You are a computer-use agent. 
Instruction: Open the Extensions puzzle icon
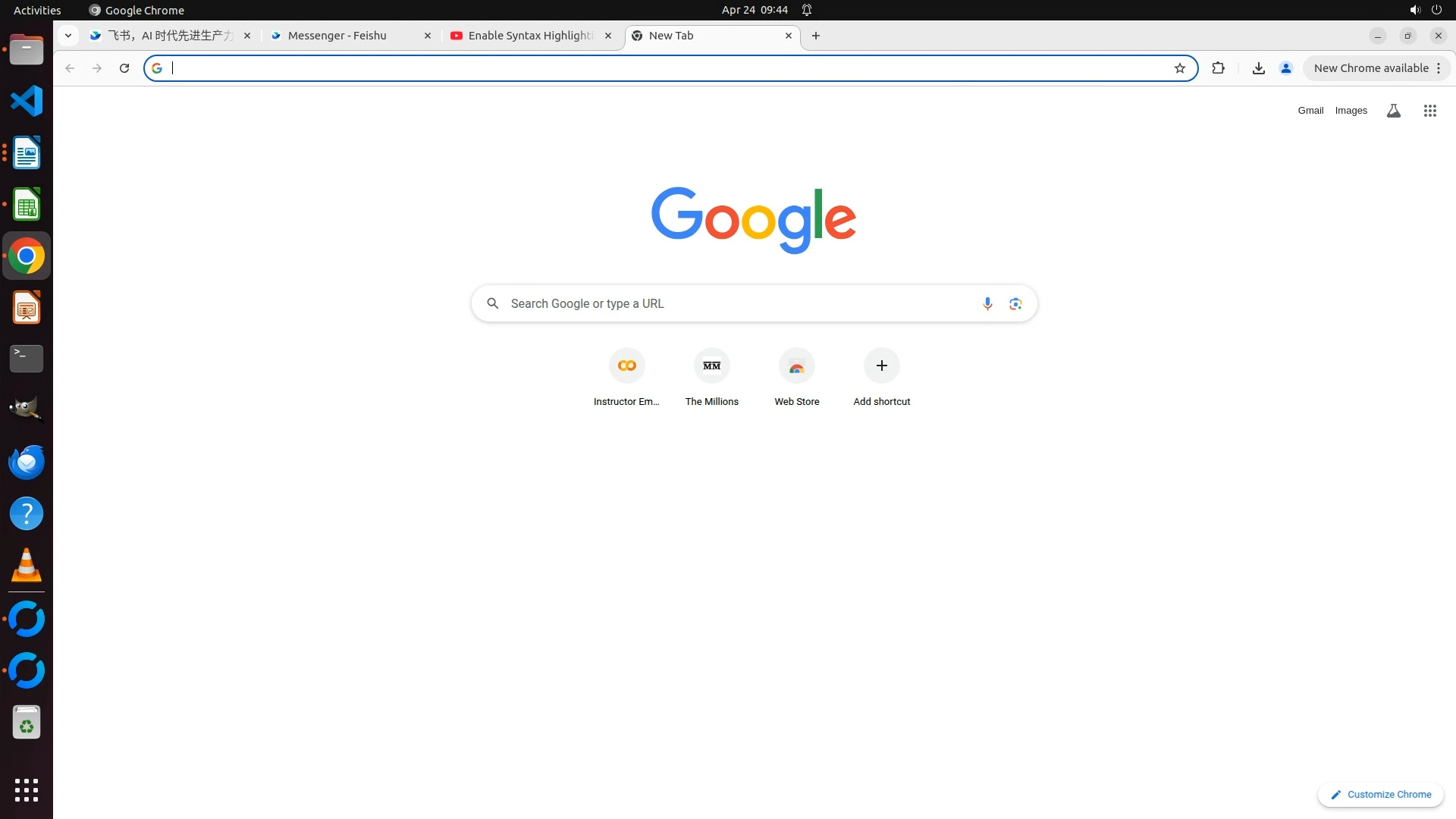pos(1218,68)
